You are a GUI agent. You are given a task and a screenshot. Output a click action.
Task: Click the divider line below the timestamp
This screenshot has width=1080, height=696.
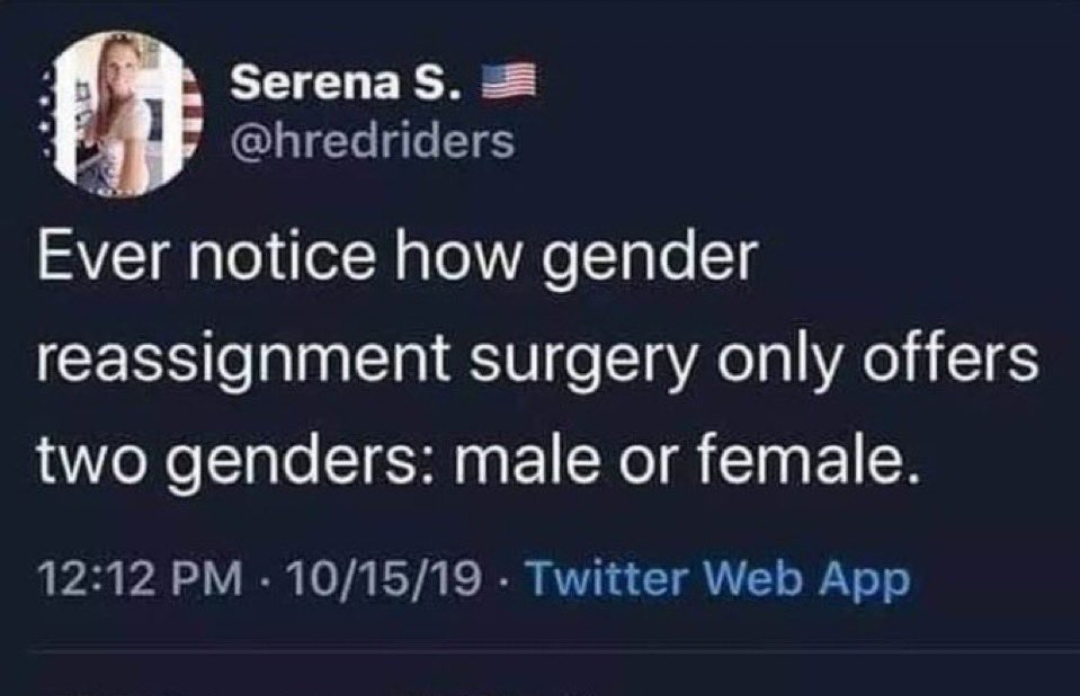[540, 651]
